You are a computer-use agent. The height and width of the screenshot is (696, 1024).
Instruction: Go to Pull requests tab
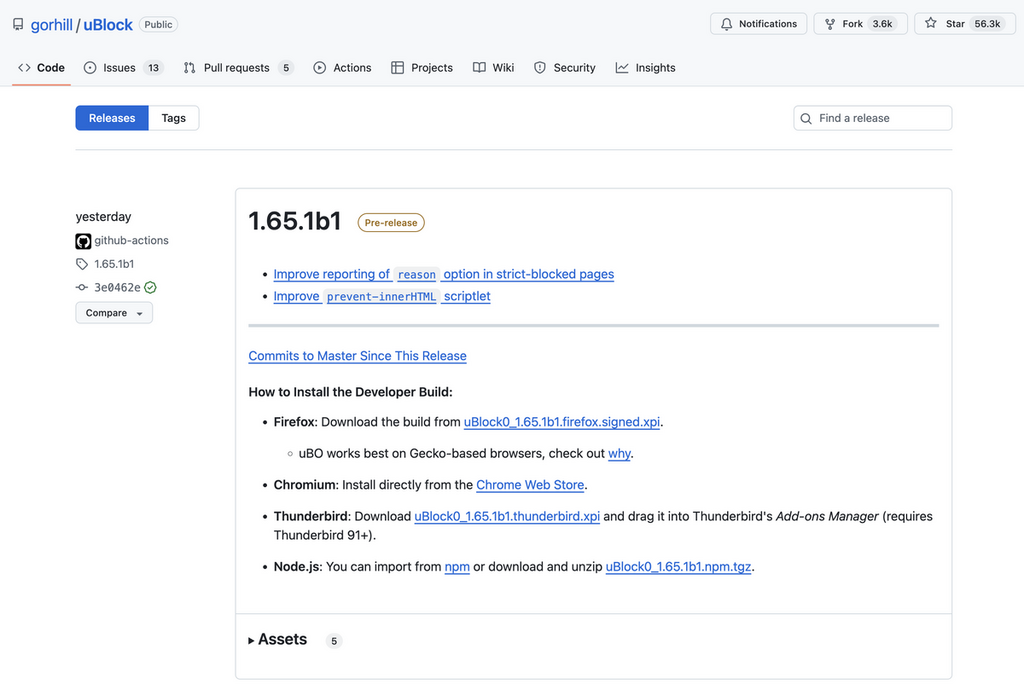pos(238,68)
